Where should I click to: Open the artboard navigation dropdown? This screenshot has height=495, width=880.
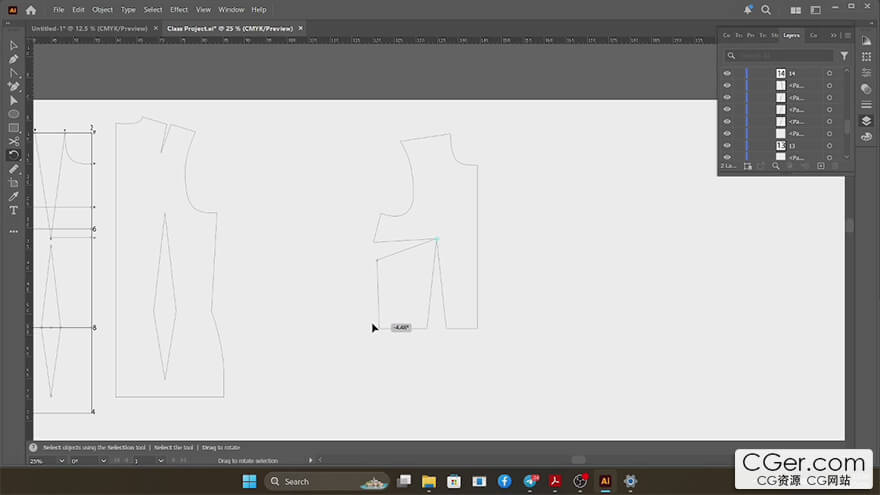click(x=161, y=461)
